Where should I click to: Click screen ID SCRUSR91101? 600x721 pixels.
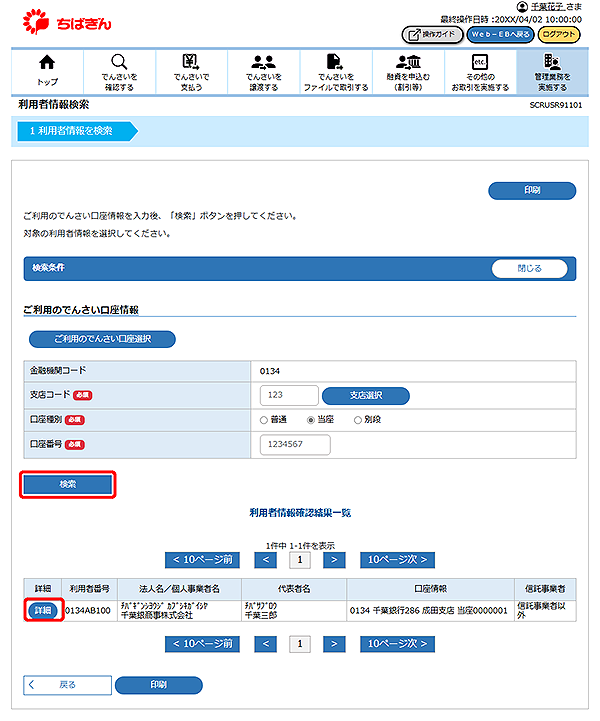(x=555, y=105)
